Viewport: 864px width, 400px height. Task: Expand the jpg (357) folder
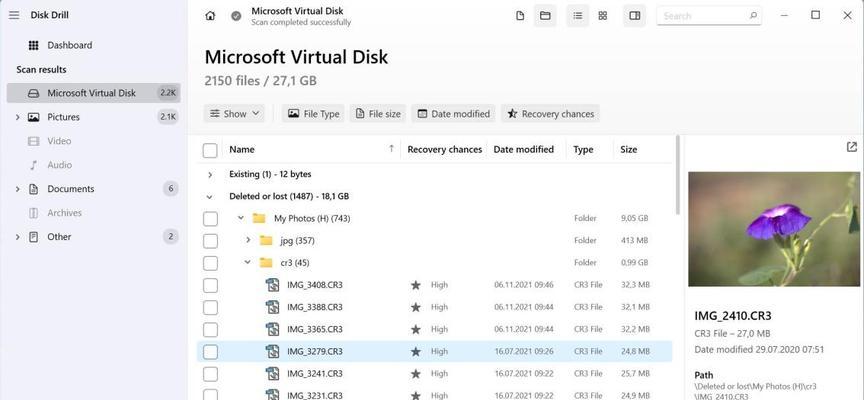248,240
